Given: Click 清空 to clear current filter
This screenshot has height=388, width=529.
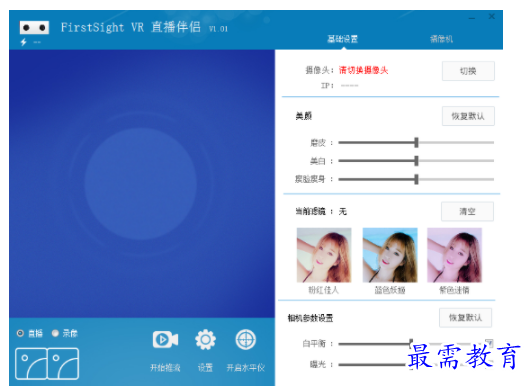Looking at the screenshot, I should 467,212.
